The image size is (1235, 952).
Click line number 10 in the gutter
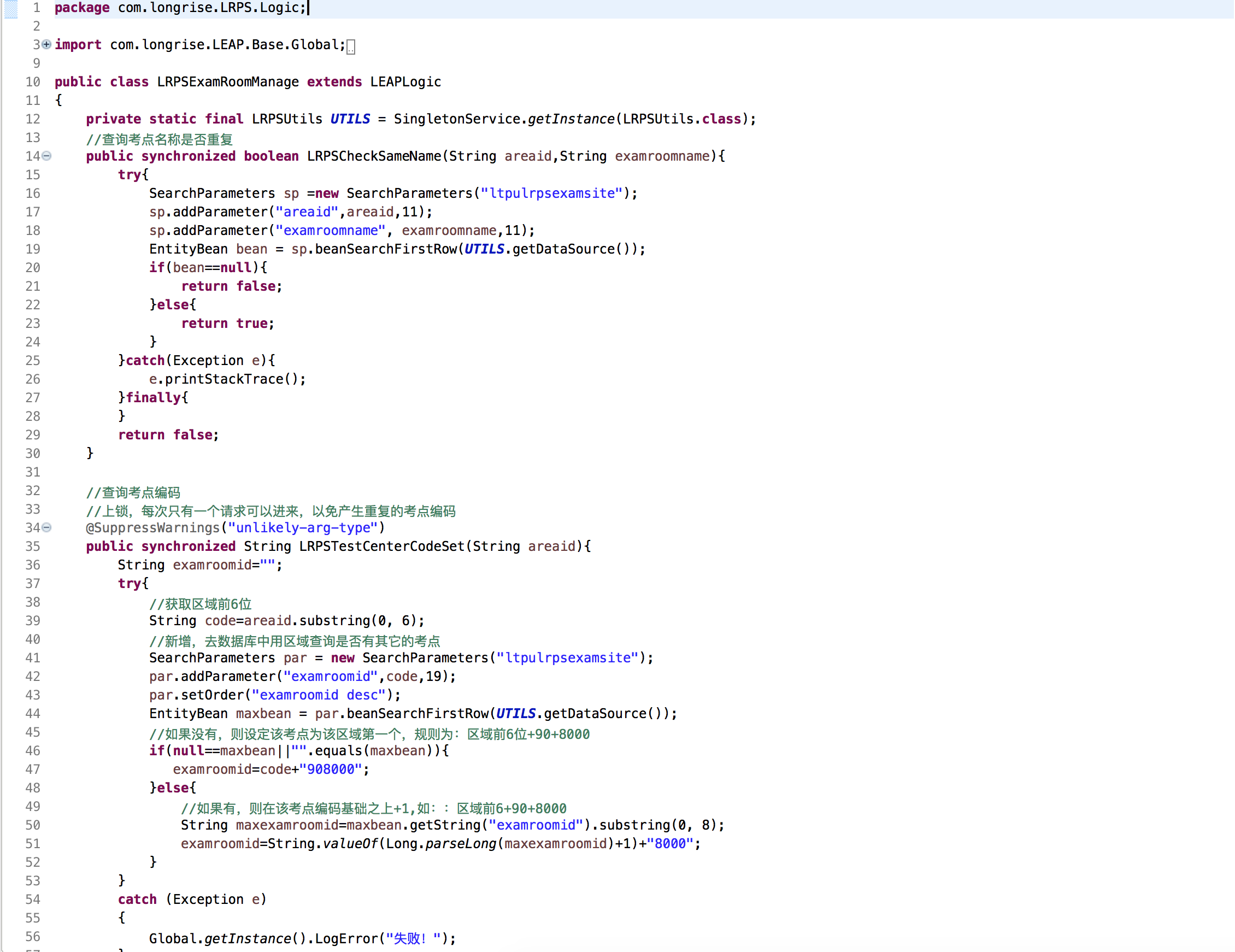coord(33,82)
